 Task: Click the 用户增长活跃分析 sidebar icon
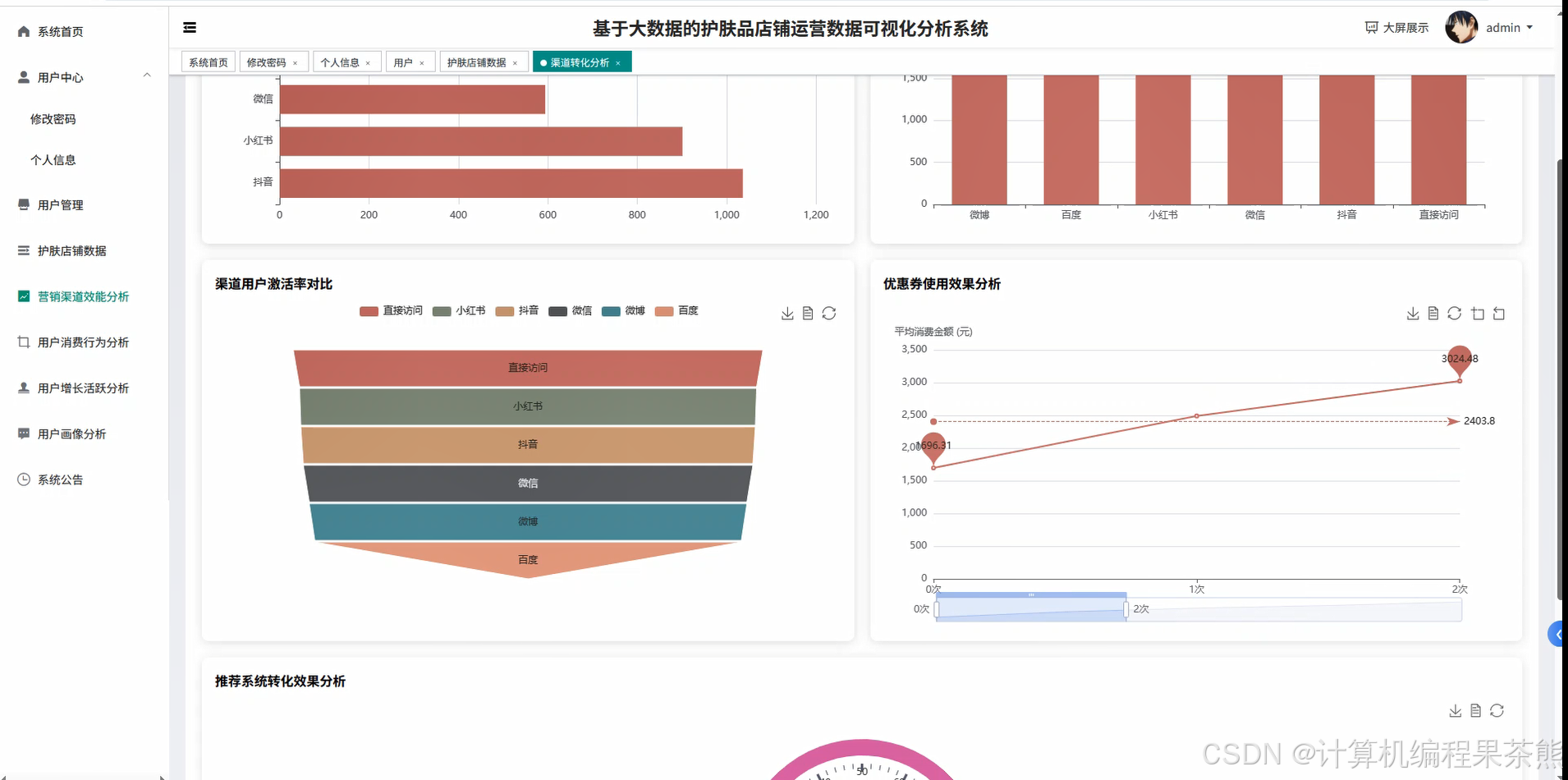[x=24, y=388]
